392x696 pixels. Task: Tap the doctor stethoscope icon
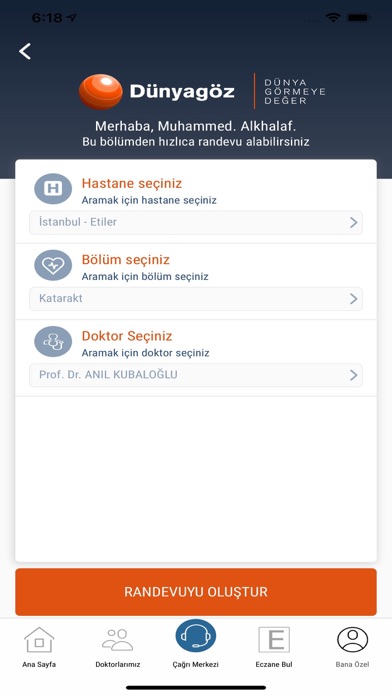[x=53, y=341]
